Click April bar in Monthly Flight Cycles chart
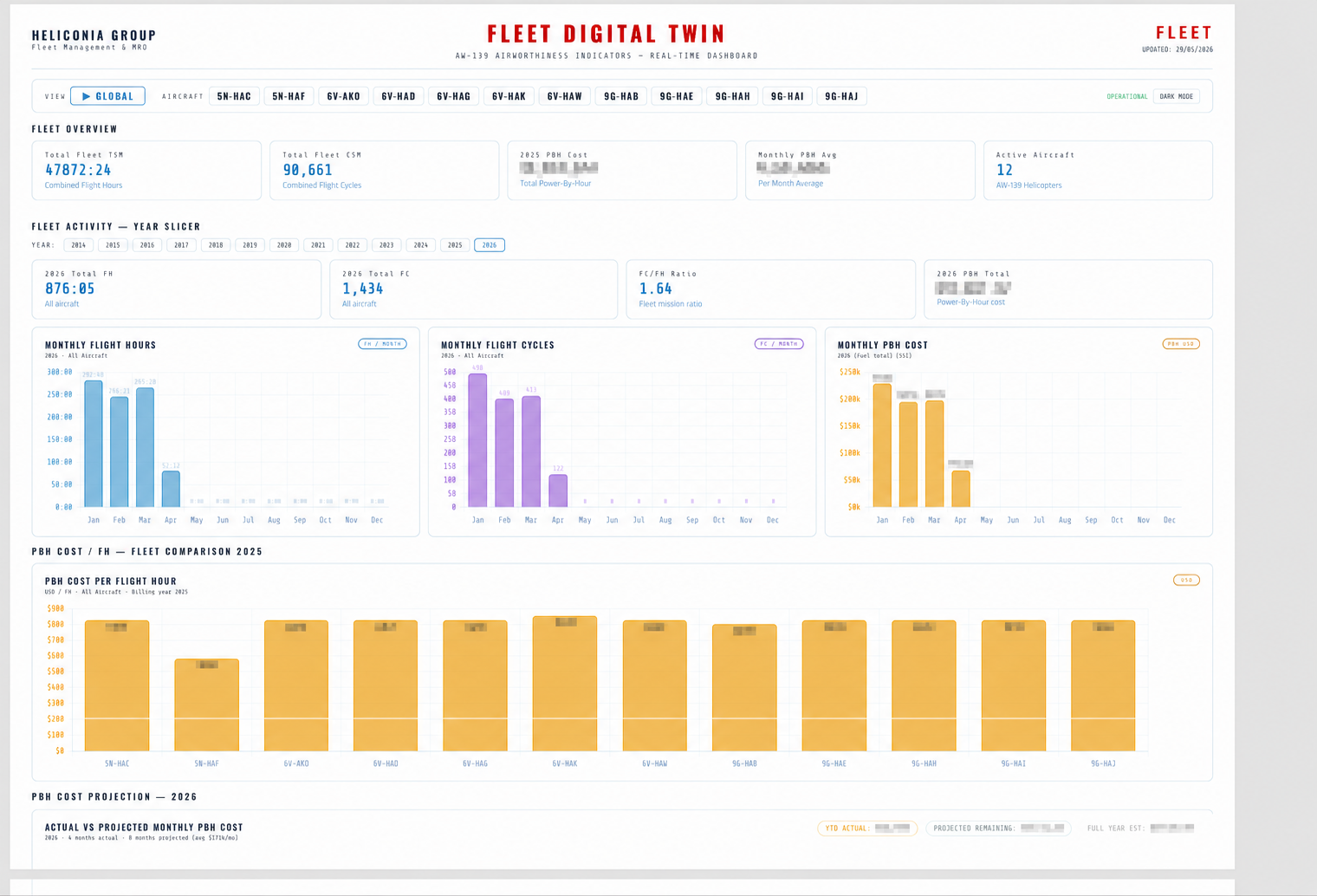The image size is (1317, 896). click(x=558, y=490)
